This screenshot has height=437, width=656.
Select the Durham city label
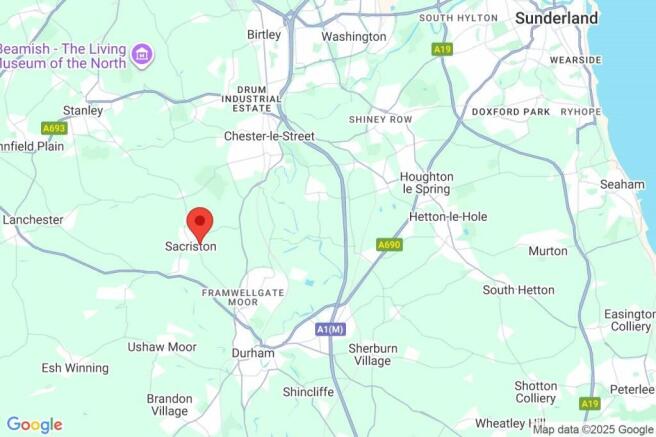[x=253, y=353]
